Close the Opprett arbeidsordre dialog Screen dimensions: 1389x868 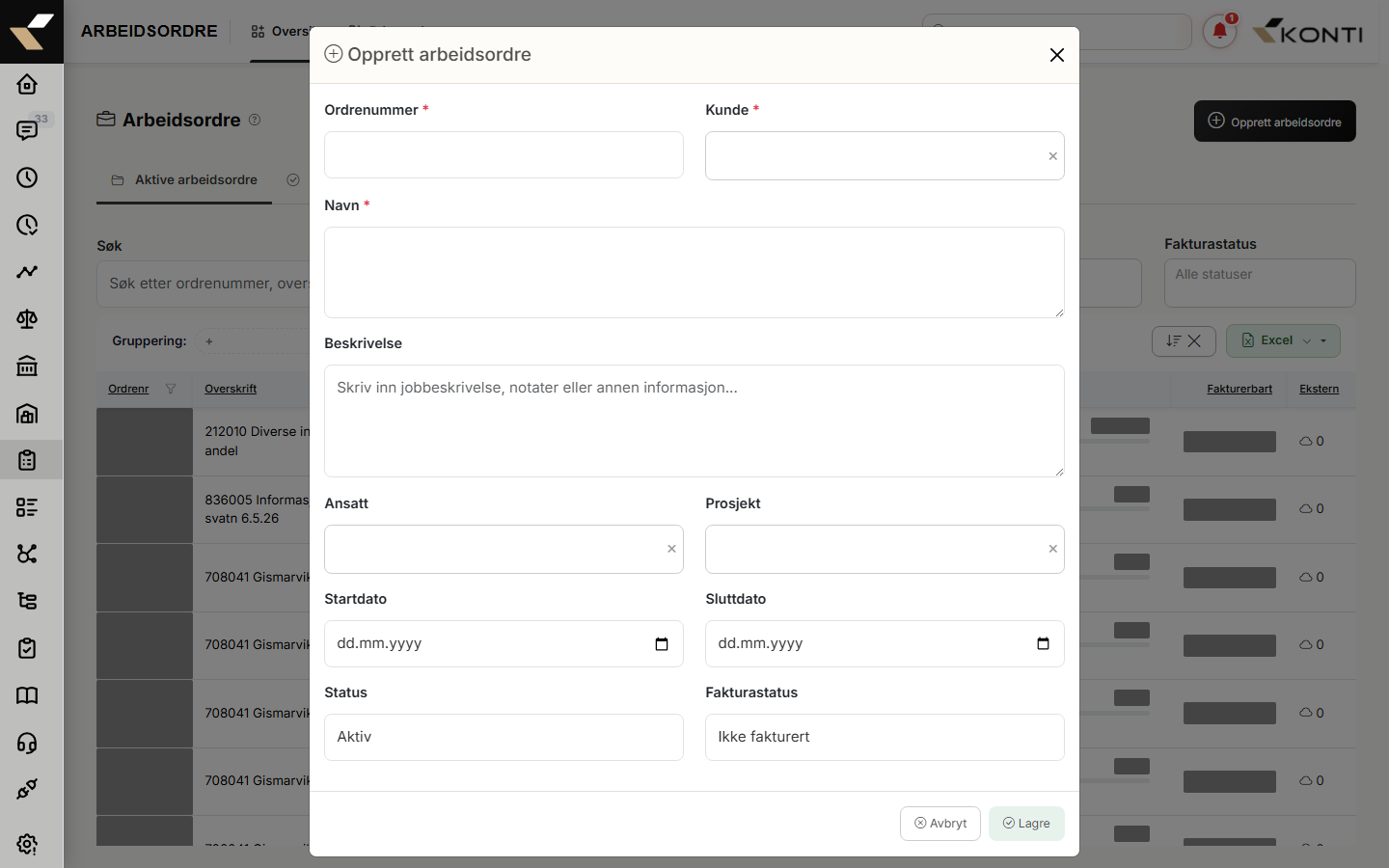[1057, 55]
